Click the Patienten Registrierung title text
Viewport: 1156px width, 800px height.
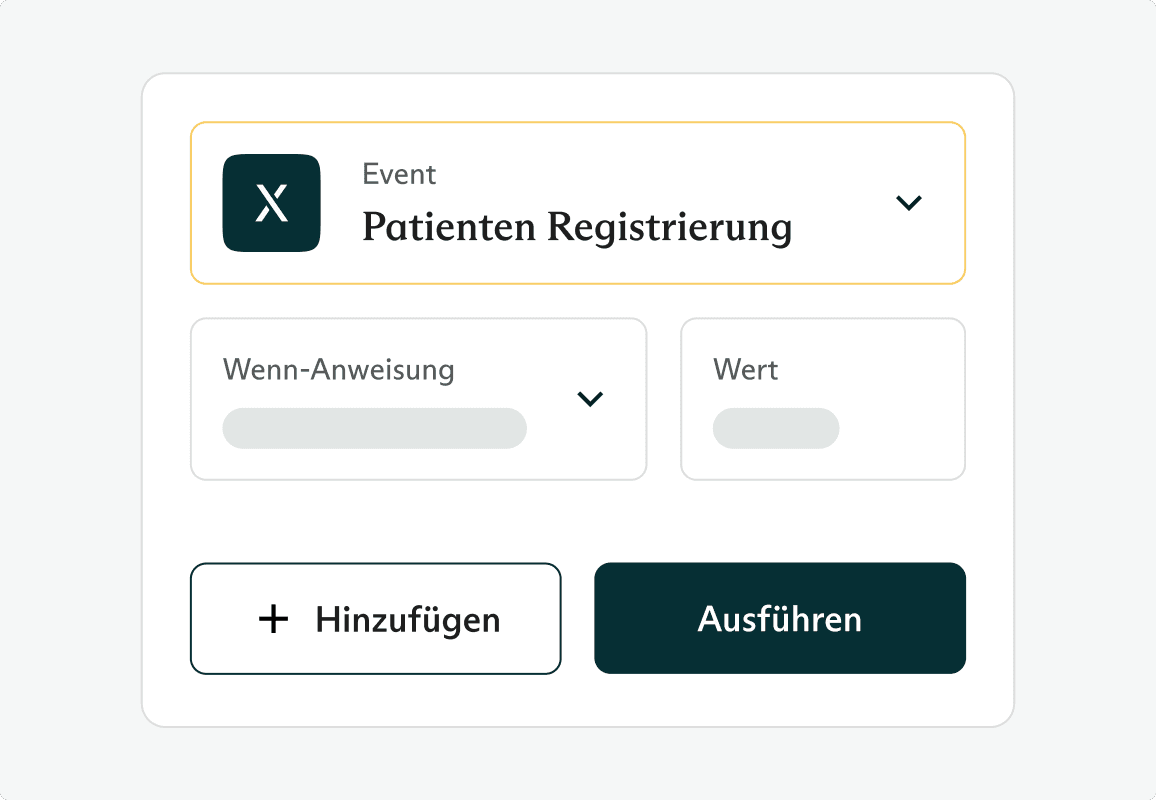point(576,228)
